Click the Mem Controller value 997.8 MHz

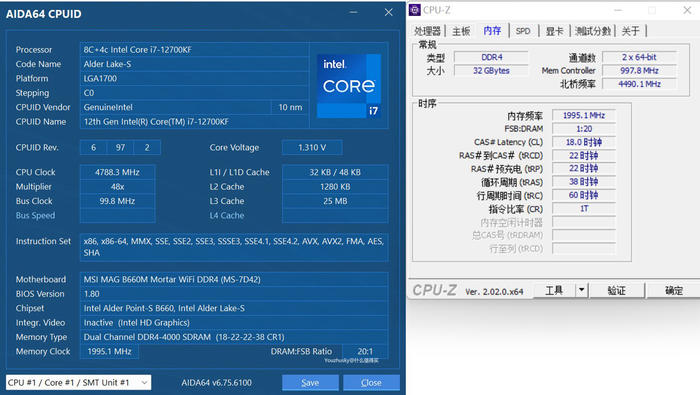click(x=639, y=71)
